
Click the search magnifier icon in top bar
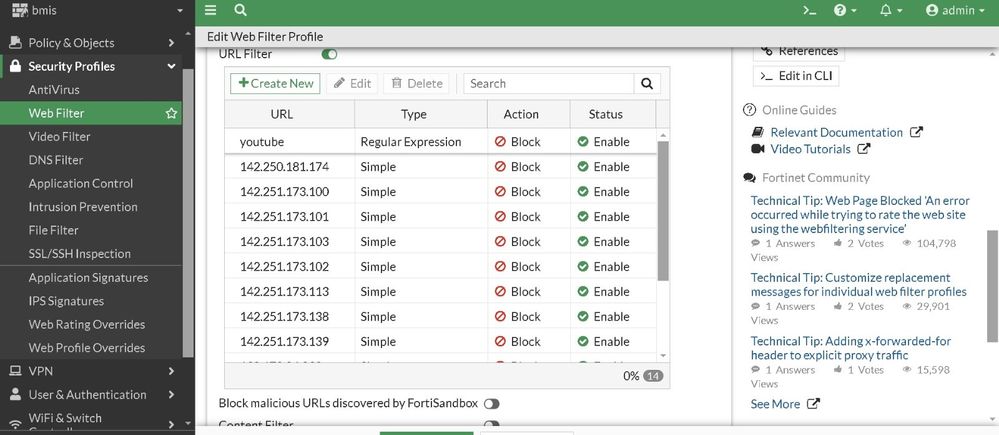[241, 10]
